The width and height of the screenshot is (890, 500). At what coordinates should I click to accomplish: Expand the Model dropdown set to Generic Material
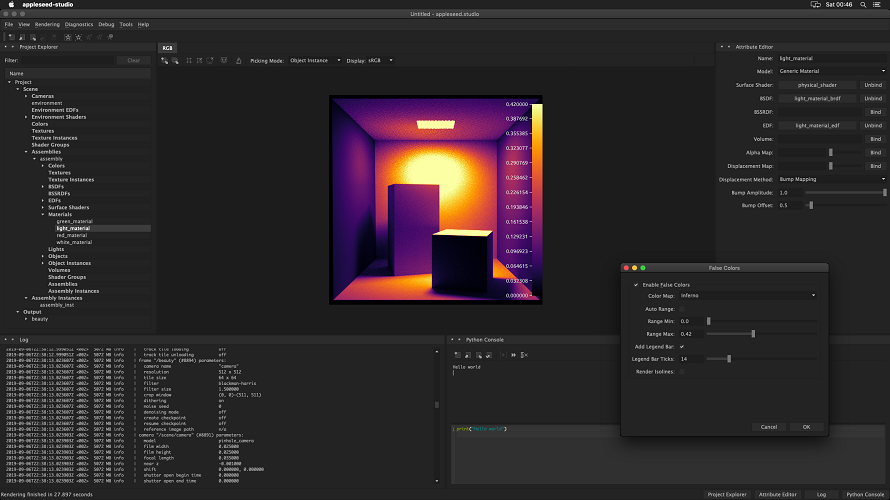(833, 71)
